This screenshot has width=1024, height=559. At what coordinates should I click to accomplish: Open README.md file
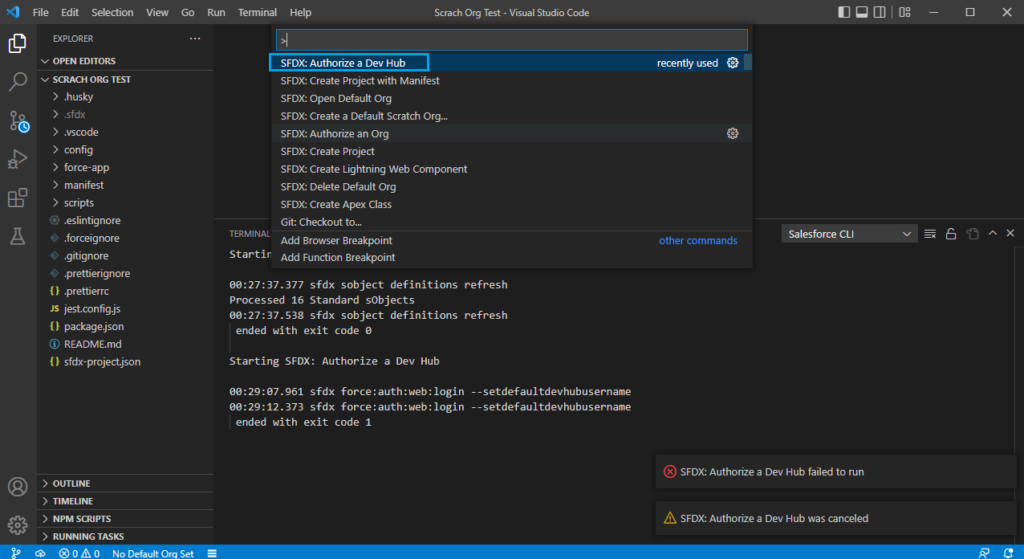pos(125,343)
